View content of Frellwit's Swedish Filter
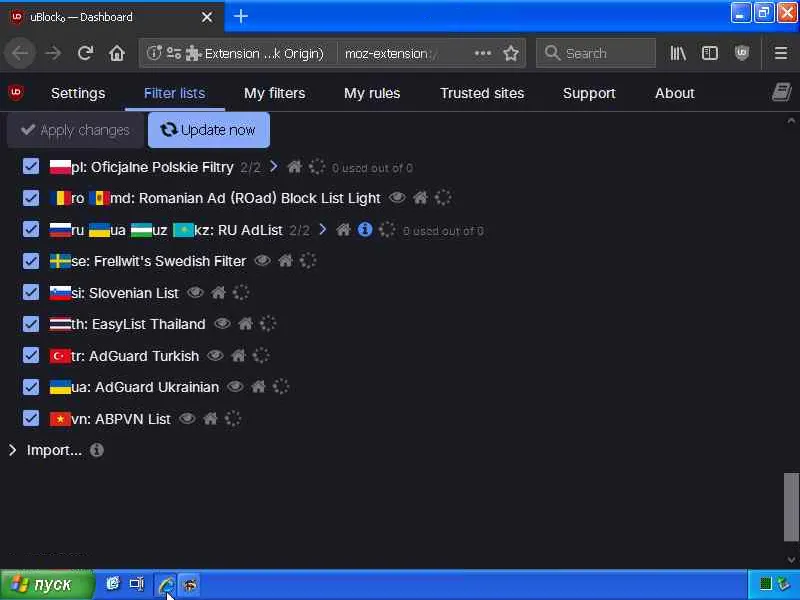Viewport: 800px width, 600px height. tap(262, 261)
